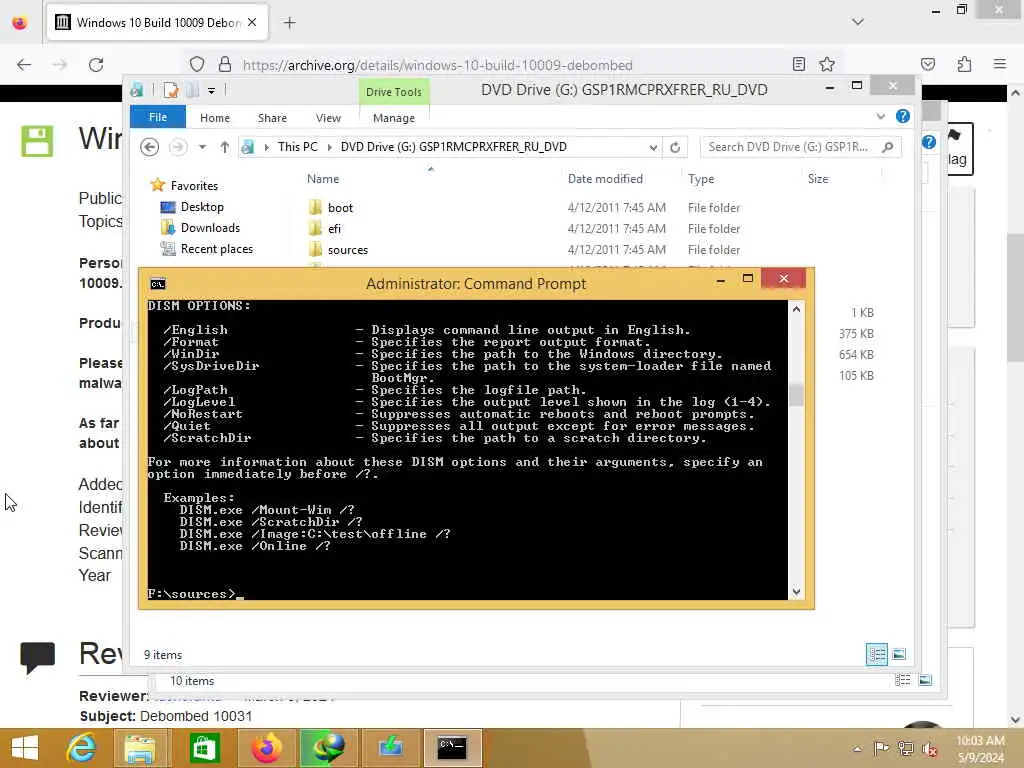Click the network tray icon

[905, 748]
